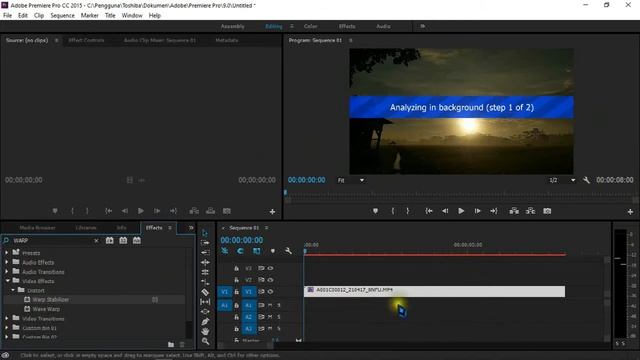
Task: Expand the Audio Transitions folder
Action: pyautogui.click(x=7, y=272)
